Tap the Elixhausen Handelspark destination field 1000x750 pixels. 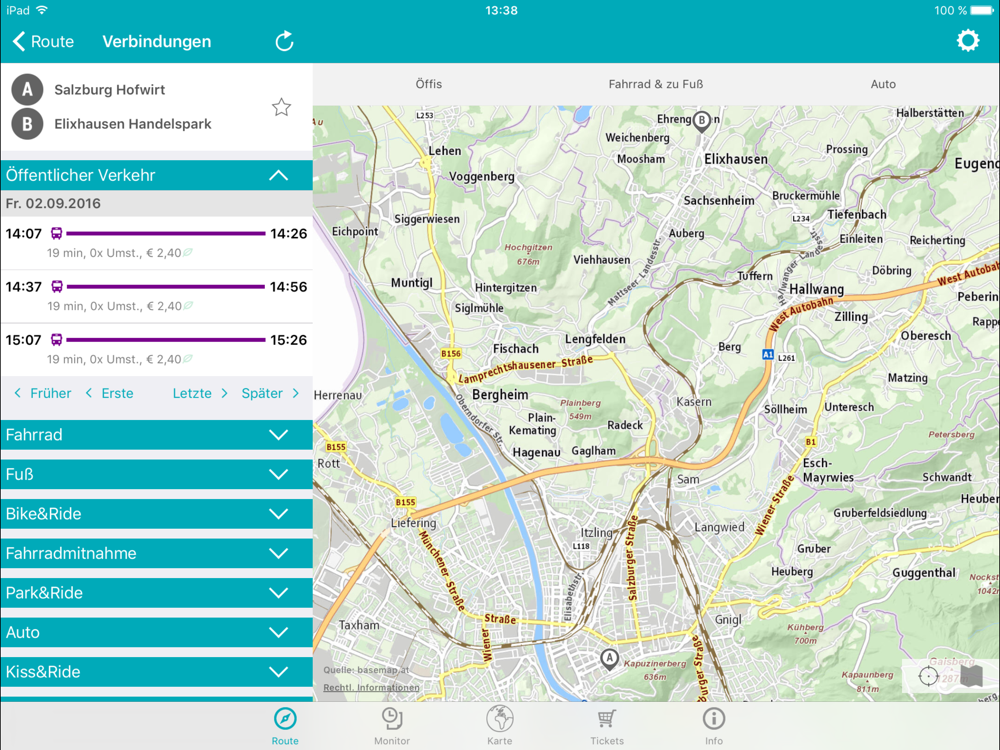(133, 124)
